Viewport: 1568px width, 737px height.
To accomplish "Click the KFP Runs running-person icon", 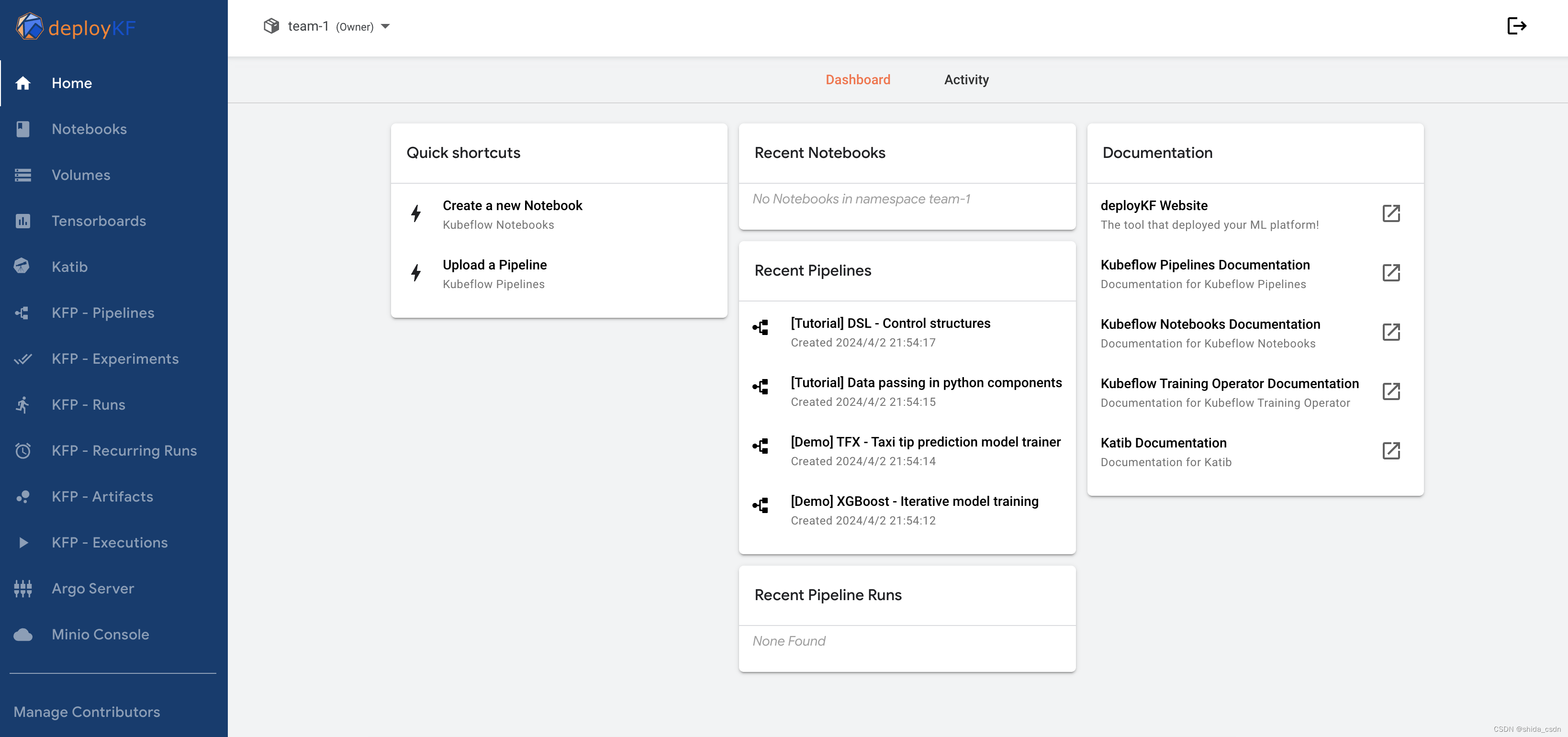I will 23,405.
